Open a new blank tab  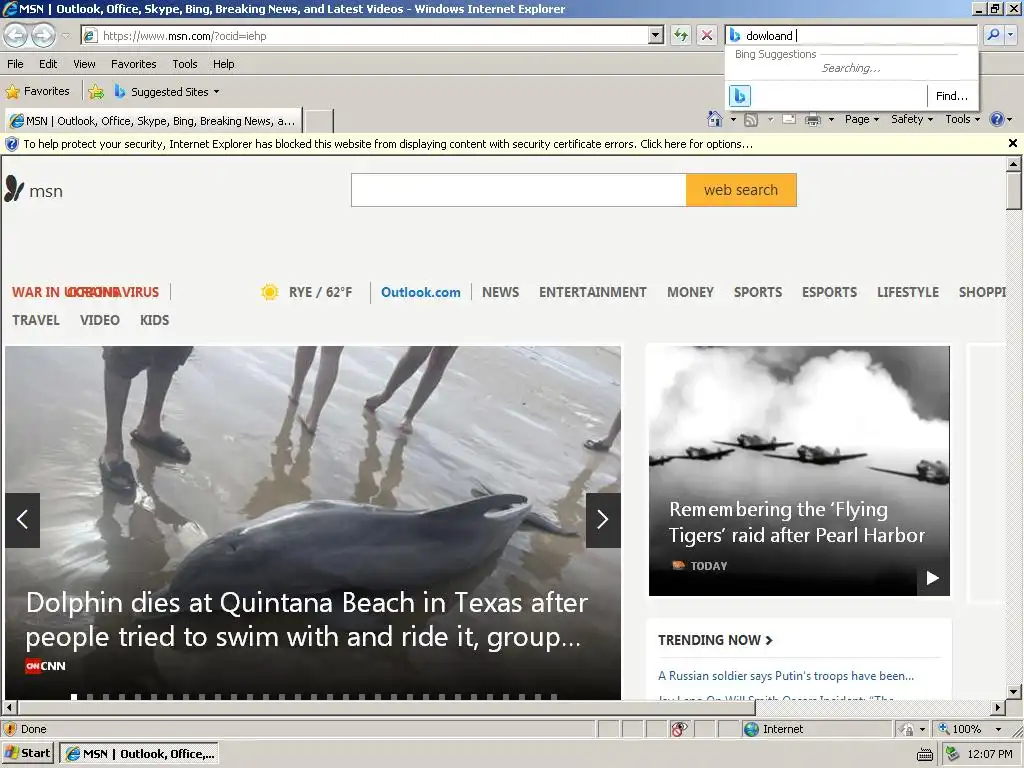319,121
